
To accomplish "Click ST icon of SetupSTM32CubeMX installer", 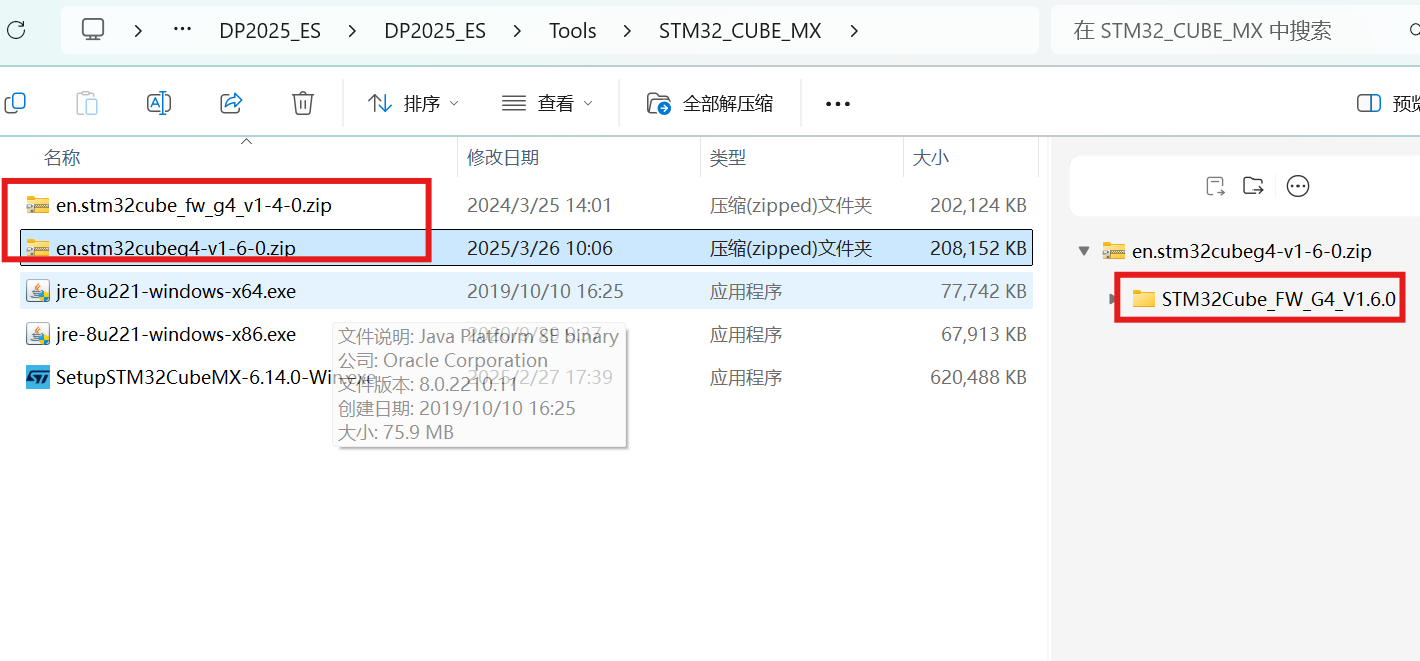I will (38, 378).
